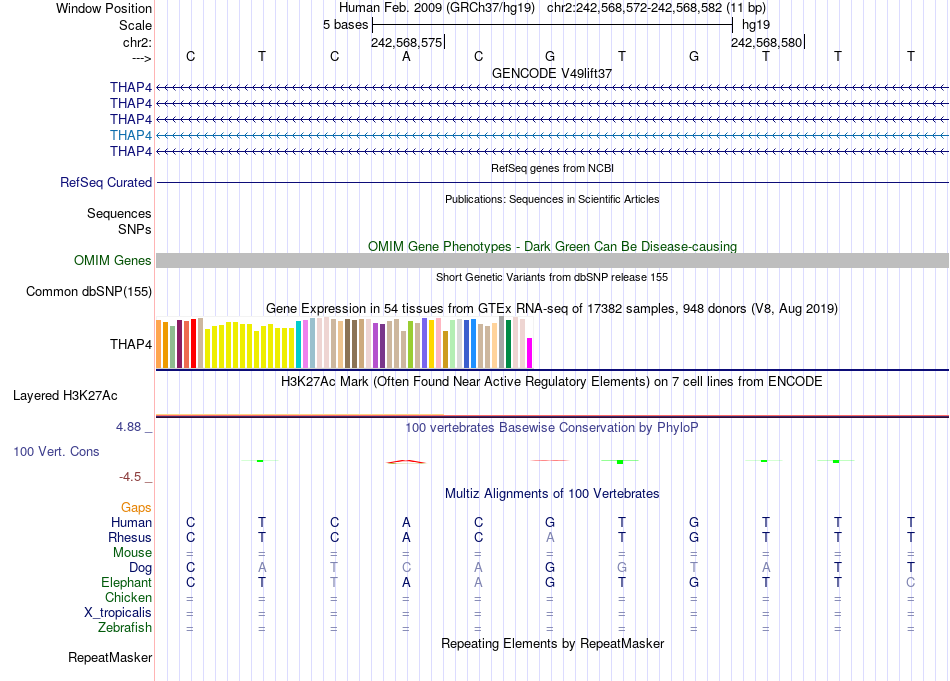Click the '--->' strand direction arrow
Viewport: 950px width, 681px height.
[x=141, y=58]
